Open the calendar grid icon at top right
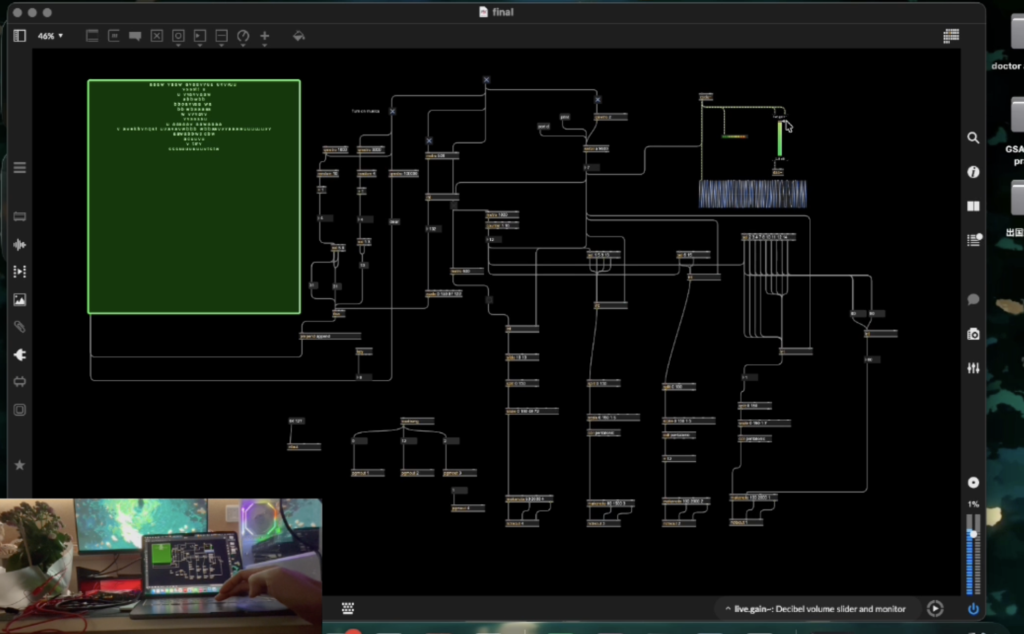1024x634 pixels. 951,36
